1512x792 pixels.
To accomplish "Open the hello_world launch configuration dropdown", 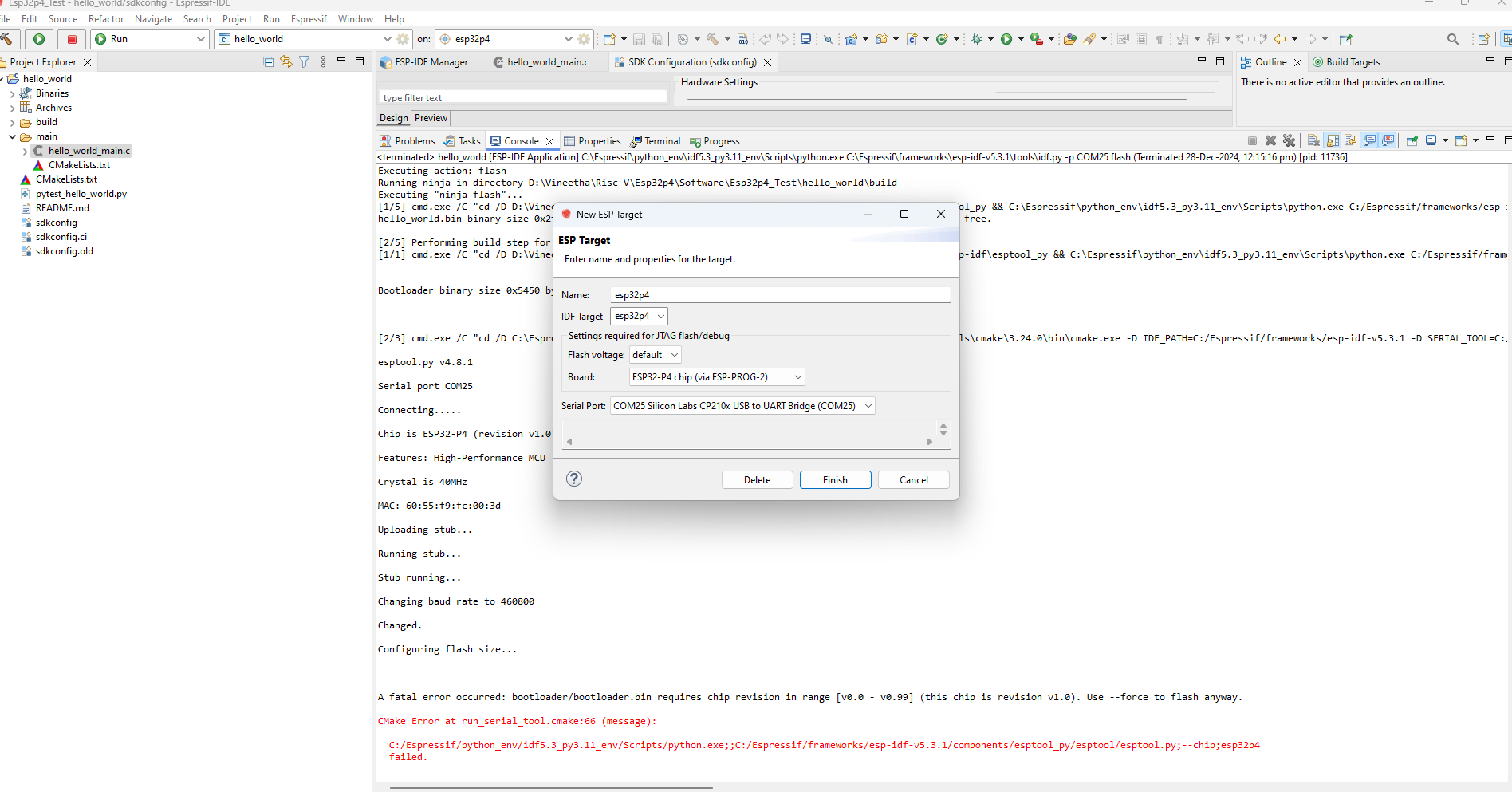I will (x=388, y=38).
